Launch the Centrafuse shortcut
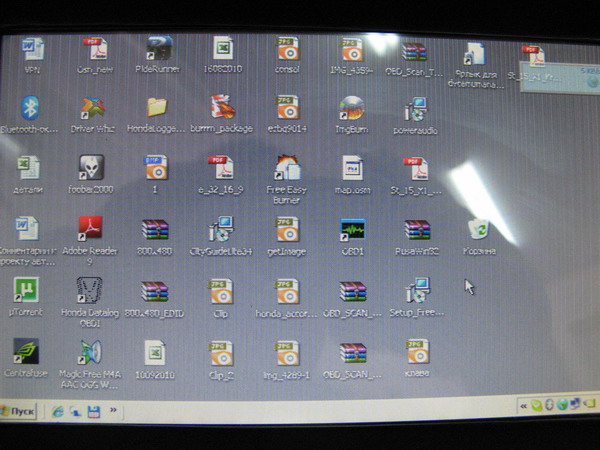600x450 pixels. coord(26,351)
